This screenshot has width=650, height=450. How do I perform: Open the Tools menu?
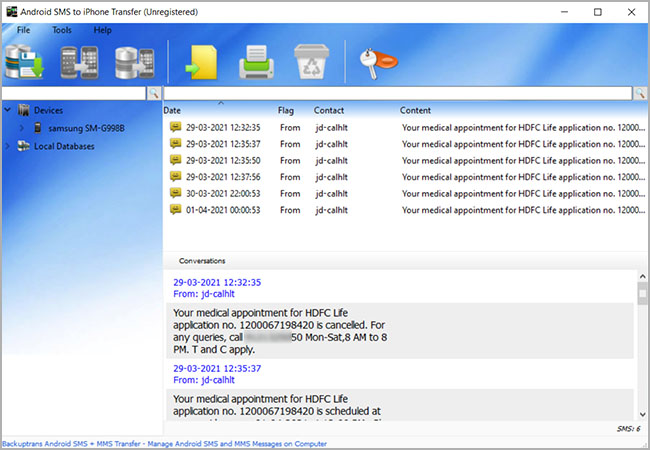click(62, 30)
